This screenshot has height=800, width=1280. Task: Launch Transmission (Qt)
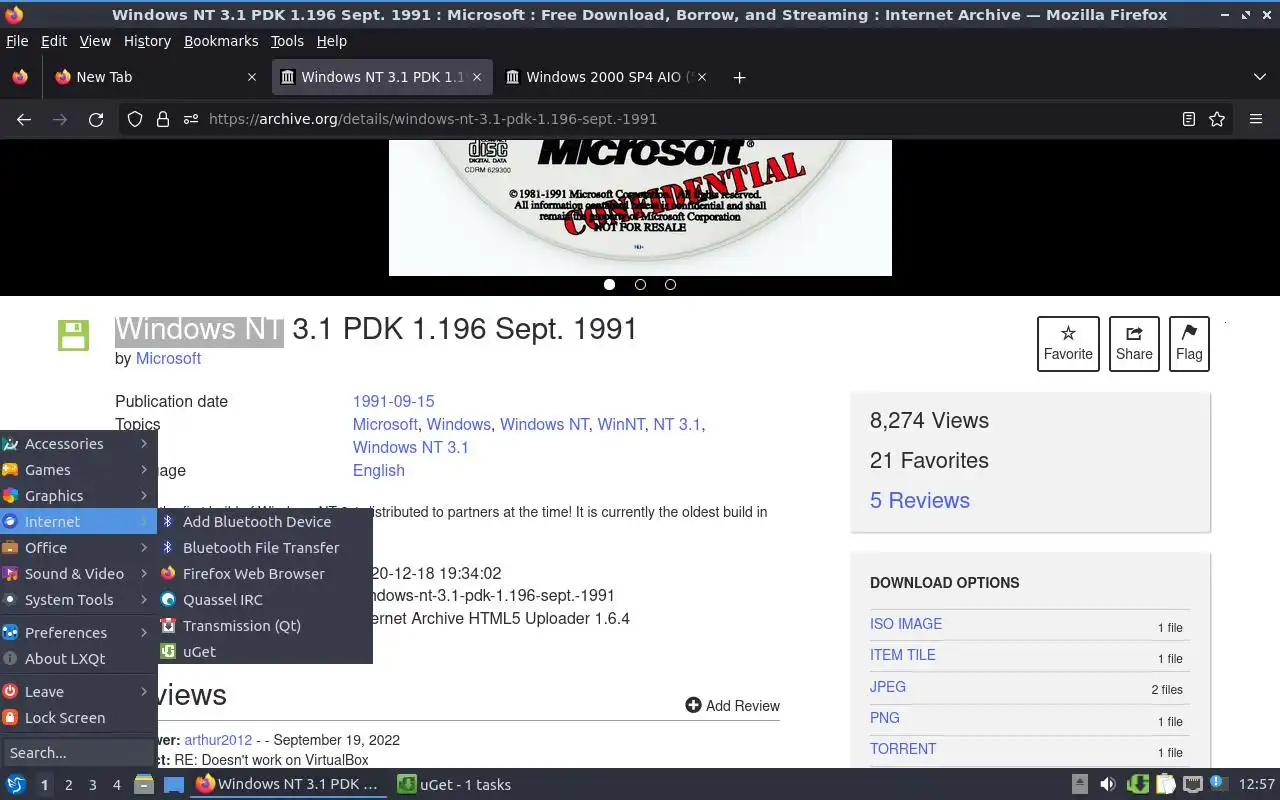pyautogui.click(x=265, y=626)
